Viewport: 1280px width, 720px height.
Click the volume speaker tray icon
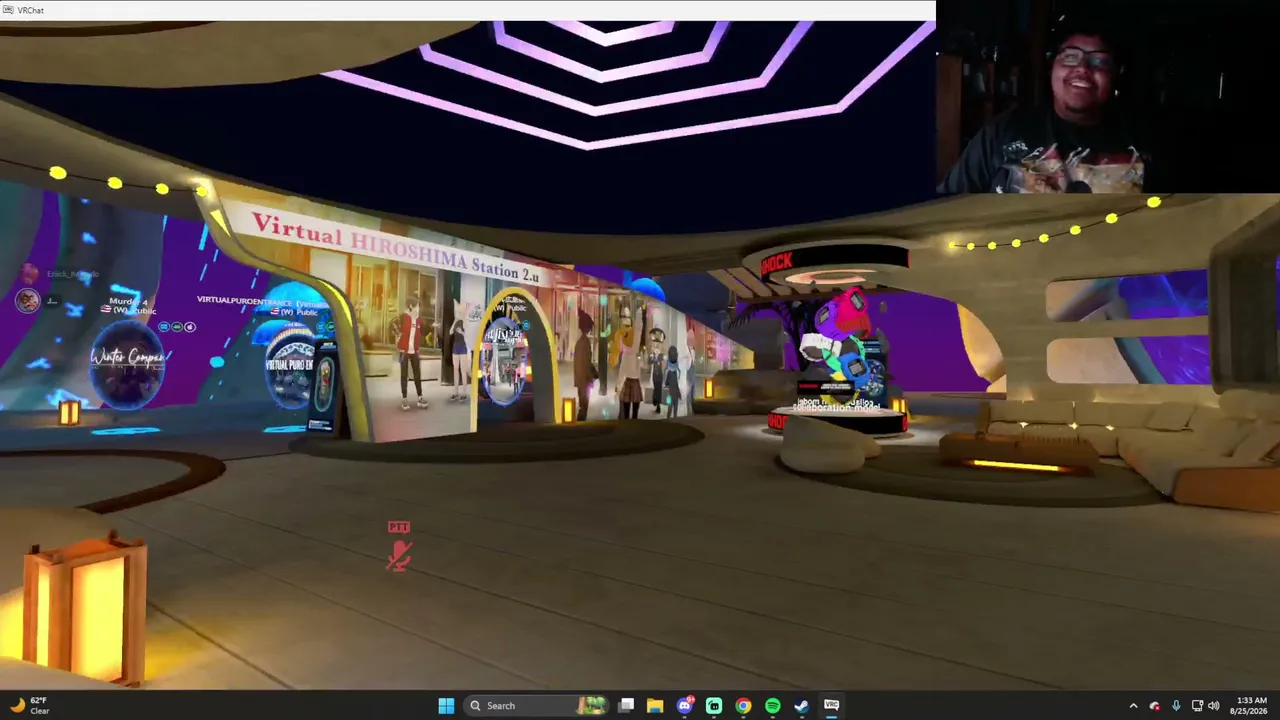coord(1214,705)
